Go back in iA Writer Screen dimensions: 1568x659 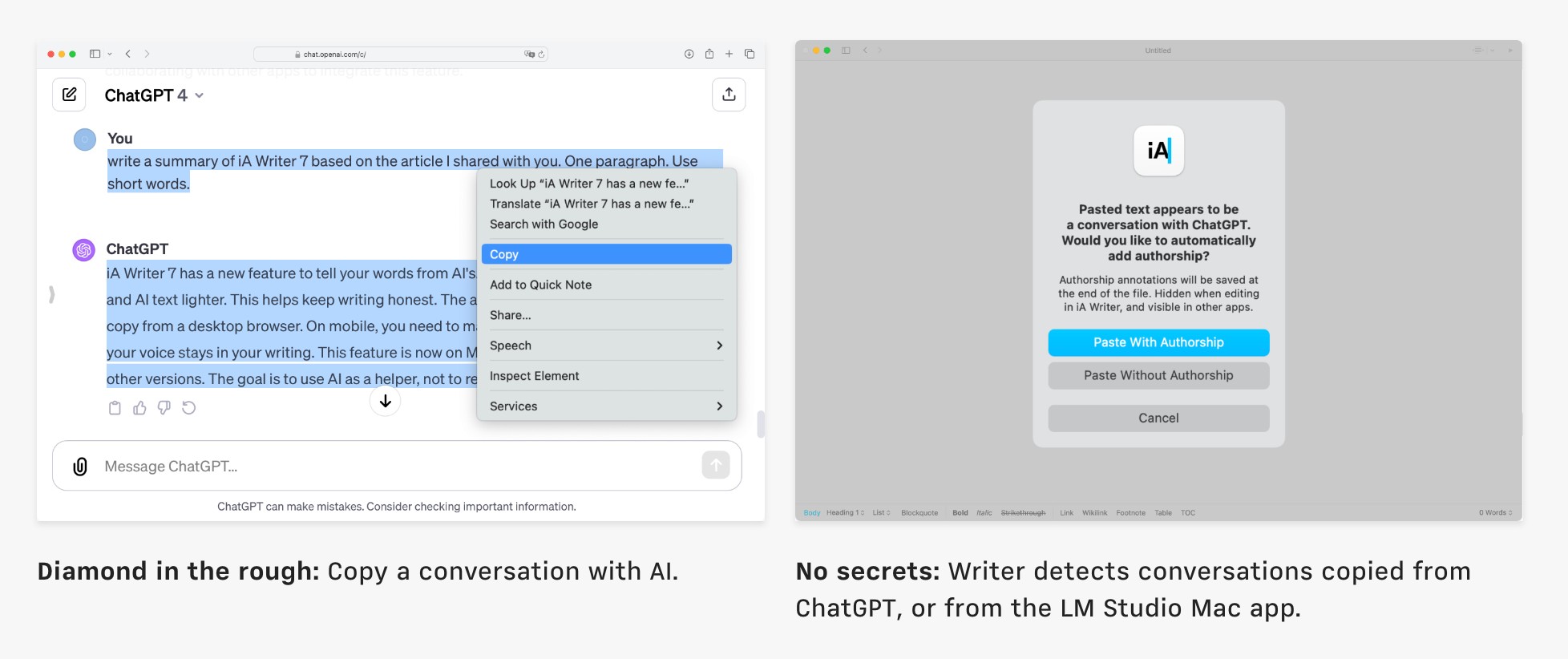coord(865,51)
